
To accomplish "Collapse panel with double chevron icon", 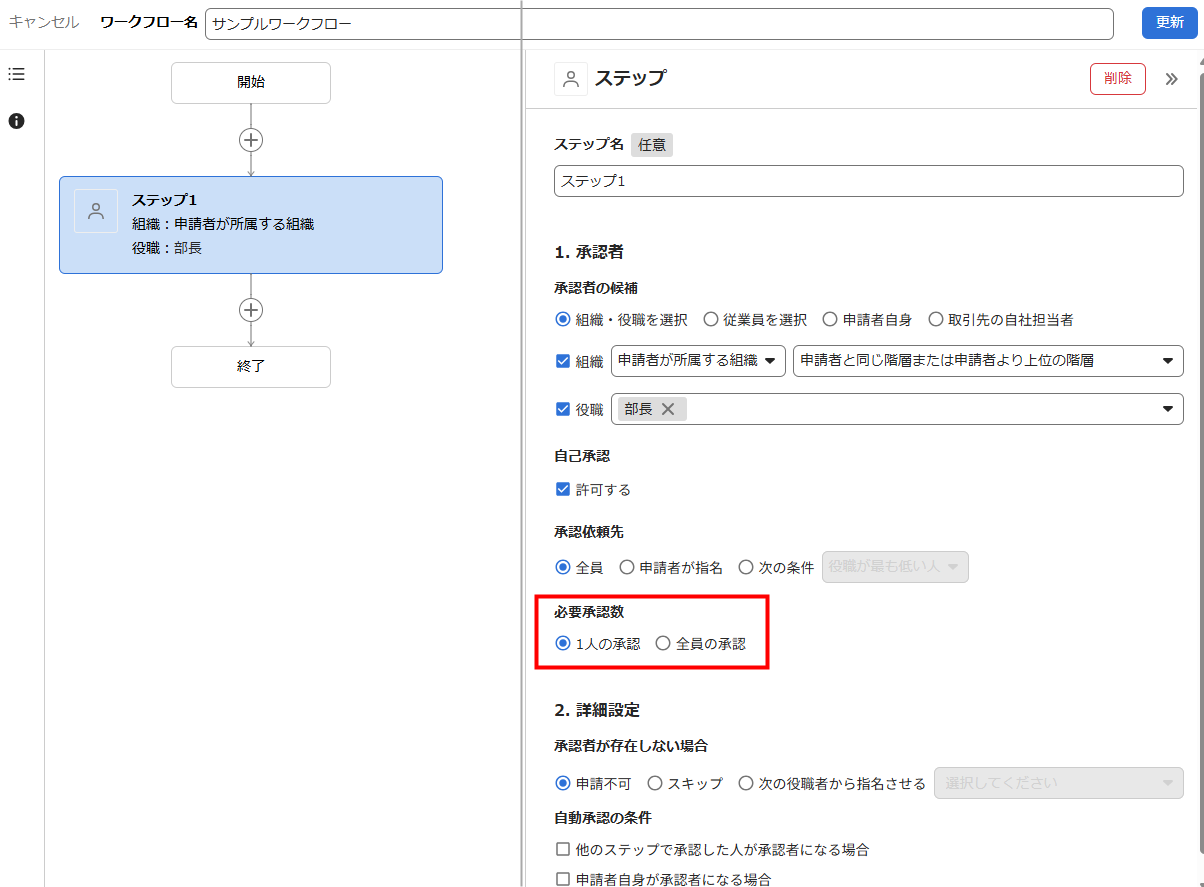I will 1171,79.
